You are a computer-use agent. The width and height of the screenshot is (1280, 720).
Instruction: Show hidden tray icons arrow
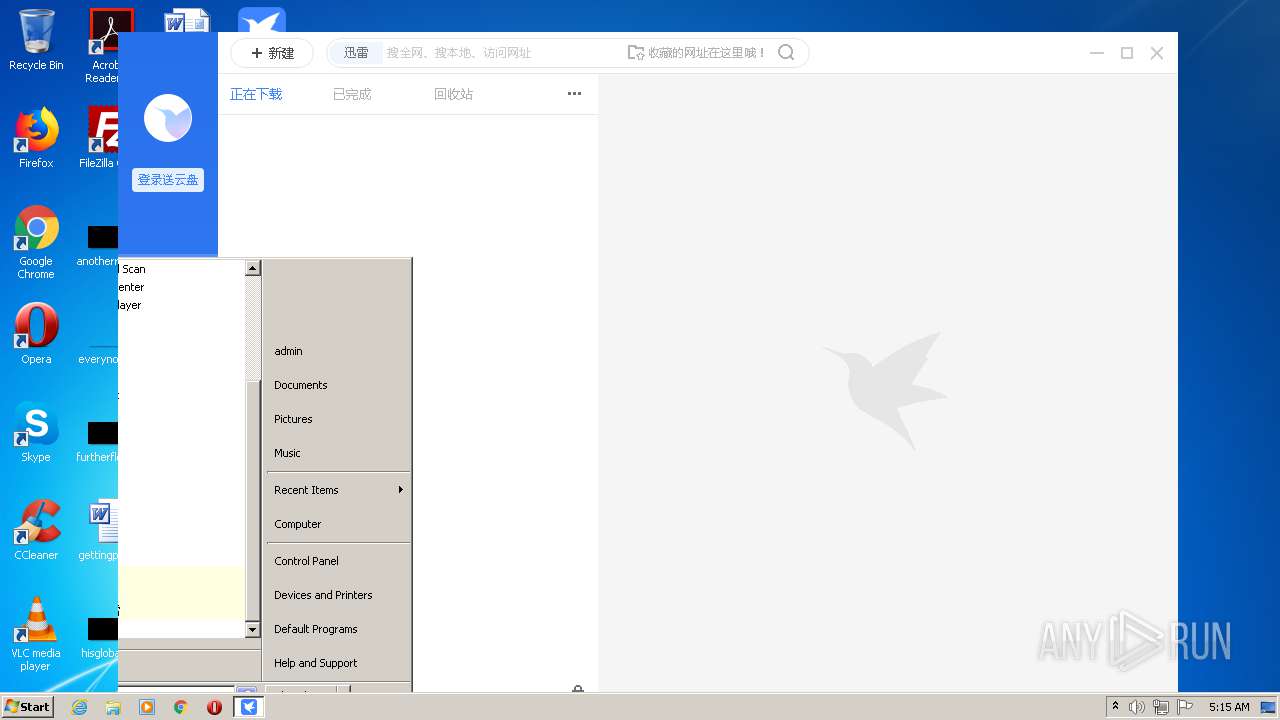point(1115,707)
